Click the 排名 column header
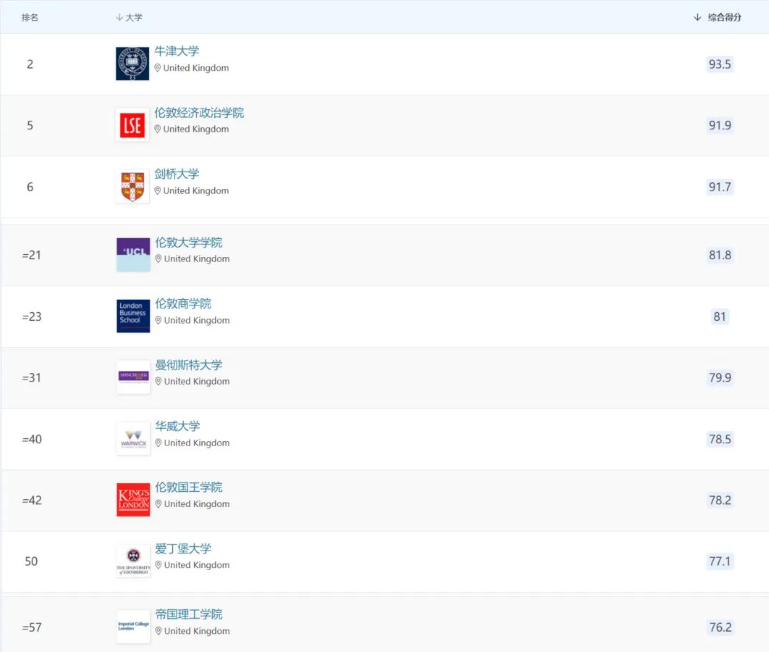Screen dimensions: 769x652 pos(29,17)
